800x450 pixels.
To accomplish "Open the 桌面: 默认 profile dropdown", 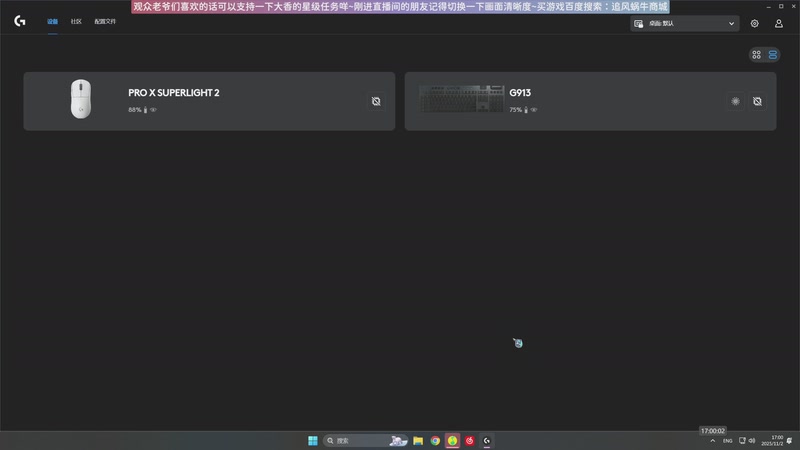I will coord(685,23).
